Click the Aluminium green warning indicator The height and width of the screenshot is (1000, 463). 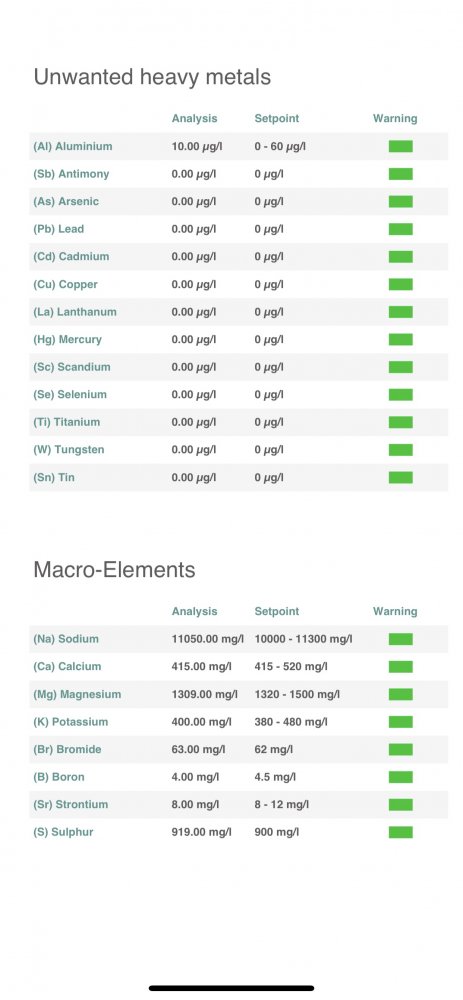401,146
